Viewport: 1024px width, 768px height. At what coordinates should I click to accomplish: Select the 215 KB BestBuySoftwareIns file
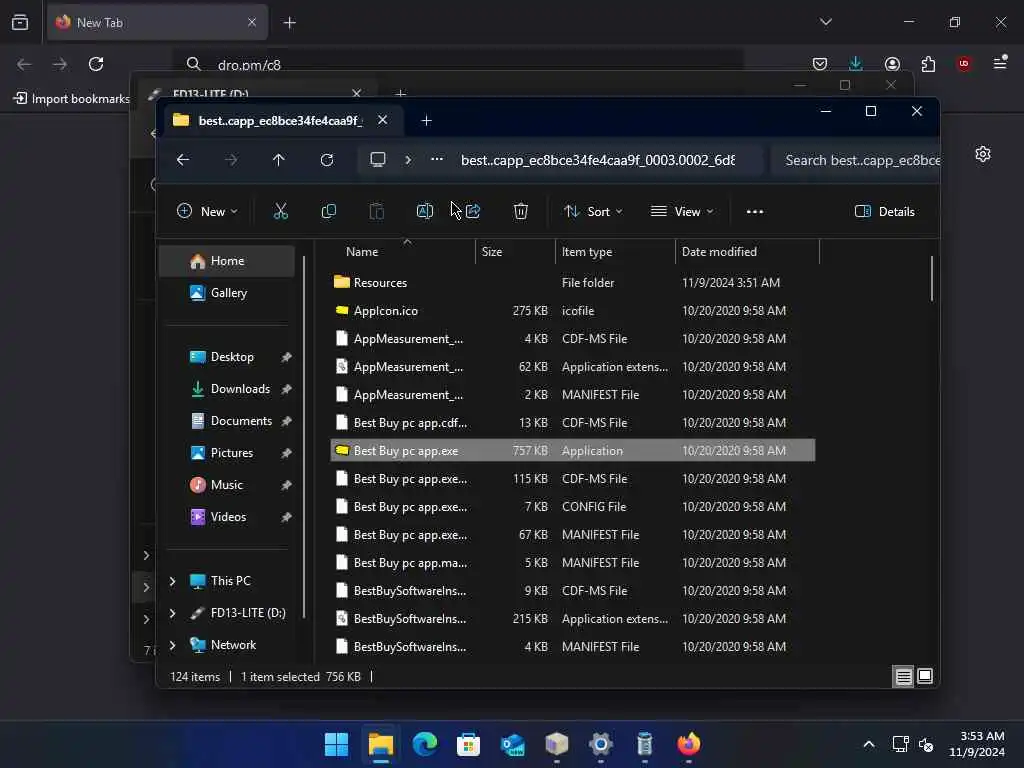click(x=573, y=618)
